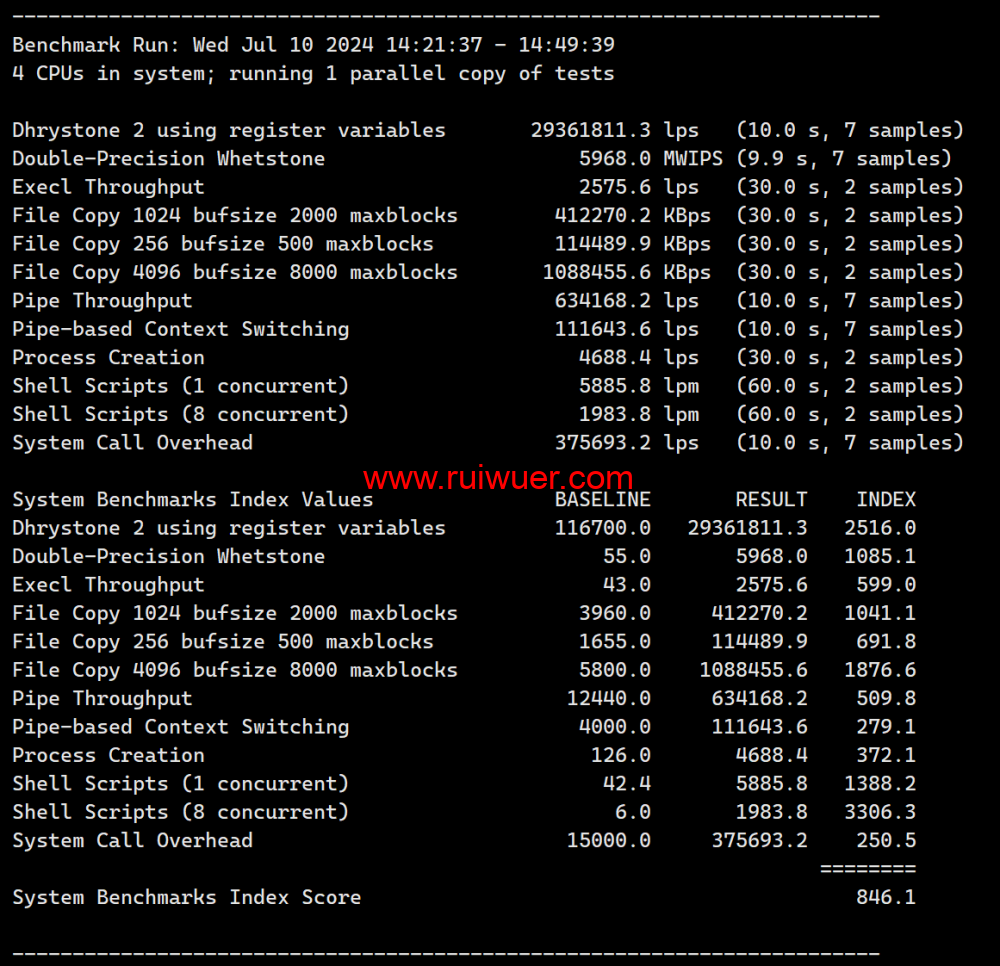Screen dimensions: 1000x966
Task: Click the System Call Overhead baseline 15000.0
Action: (x=608, y=841)
